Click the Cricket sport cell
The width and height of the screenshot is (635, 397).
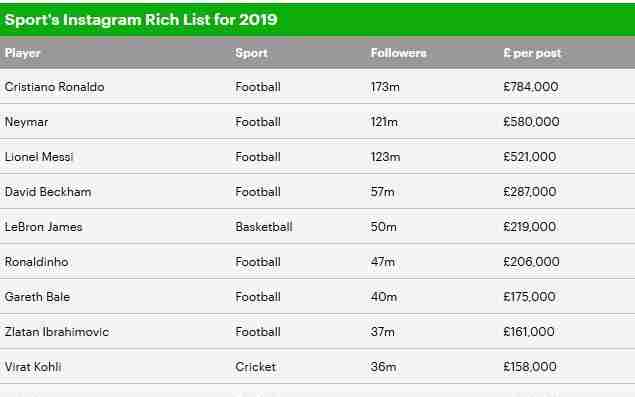tap(256, 367)
